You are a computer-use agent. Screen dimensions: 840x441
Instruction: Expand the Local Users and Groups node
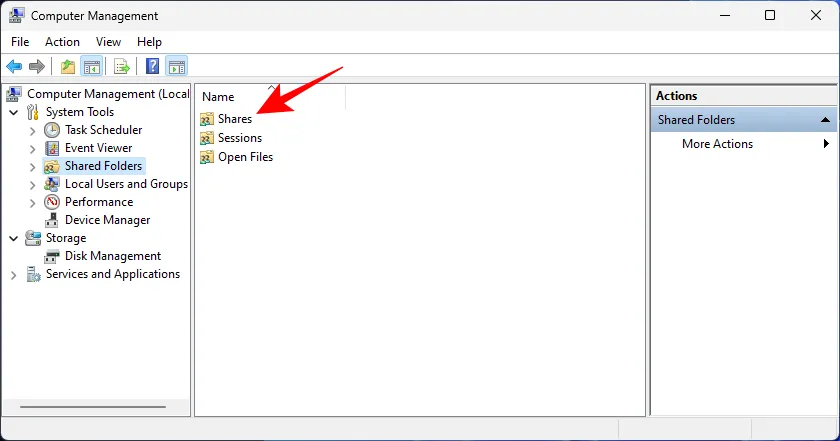(x=33, y=184)
